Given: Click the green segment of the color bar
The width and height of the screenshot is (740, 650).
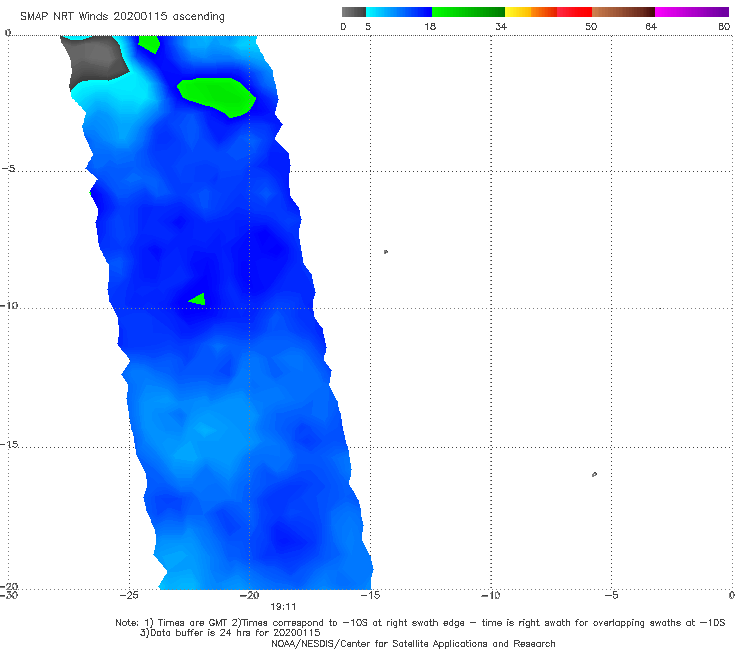Looking at the screenshot, I should [x=468, y=12].
